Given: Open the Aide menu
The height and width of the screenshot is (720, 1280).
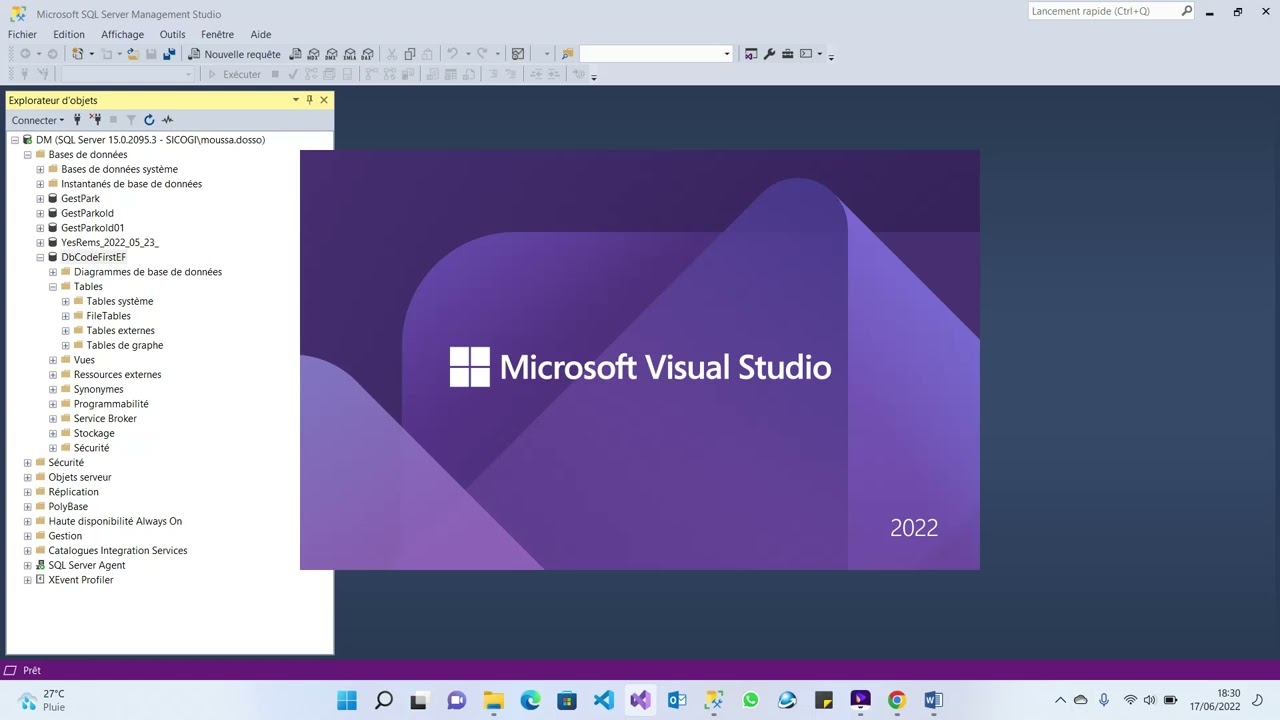Looking at the screenshot, I should click(261, 34).
